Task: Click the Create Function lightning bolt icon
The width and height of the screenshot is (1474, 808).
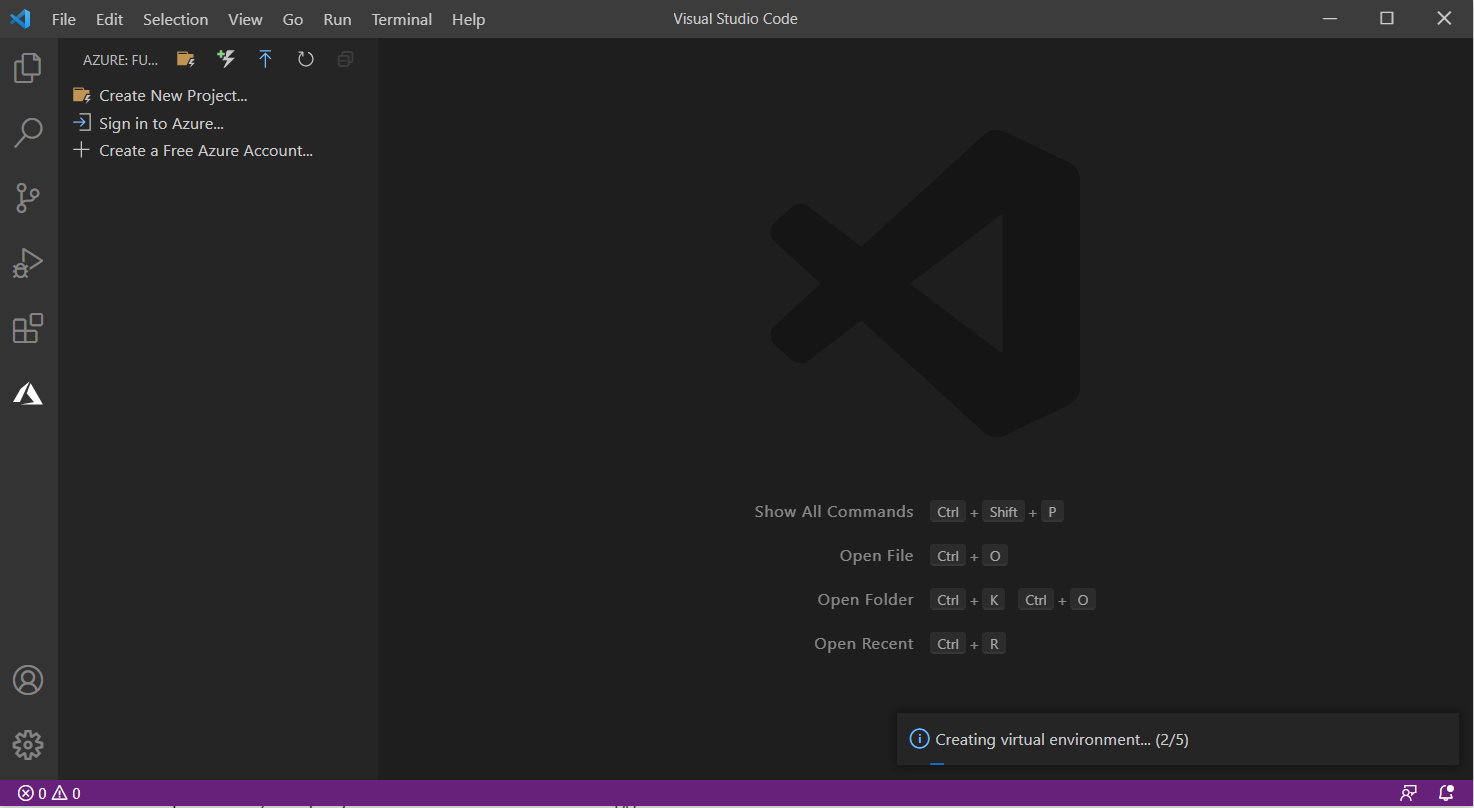Action: point(226,59)
